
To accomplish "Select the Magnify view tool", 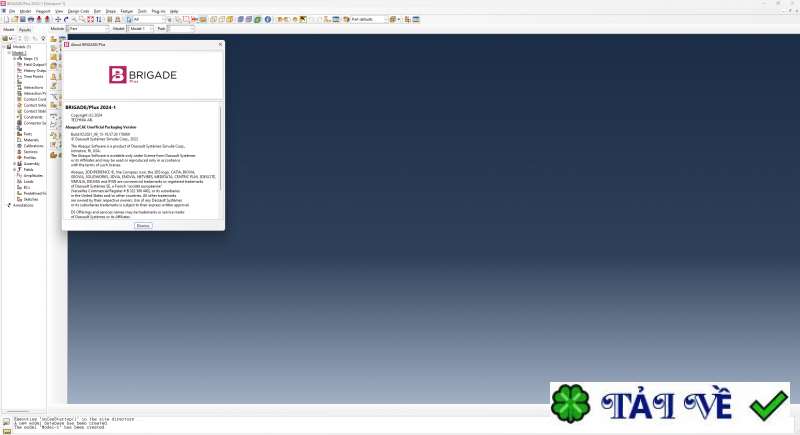I will 74,19.
